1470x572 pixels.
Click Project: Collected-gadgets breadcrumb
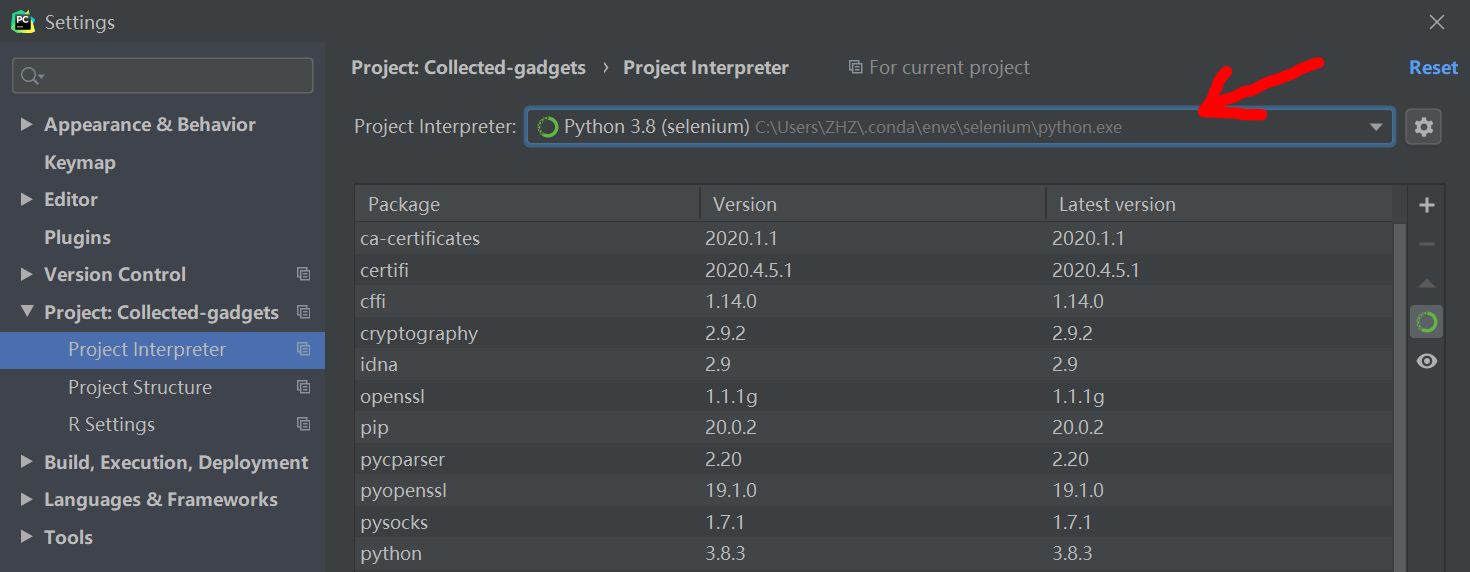tap(468, 67)
